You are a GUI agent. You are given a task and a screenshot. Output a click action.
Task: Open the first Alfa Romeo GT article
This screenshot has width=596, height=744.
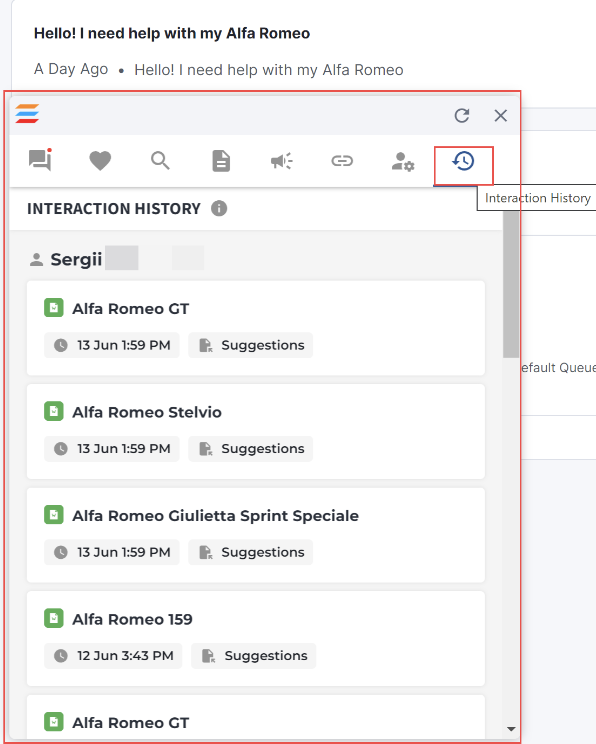click(x=130, y=309)
